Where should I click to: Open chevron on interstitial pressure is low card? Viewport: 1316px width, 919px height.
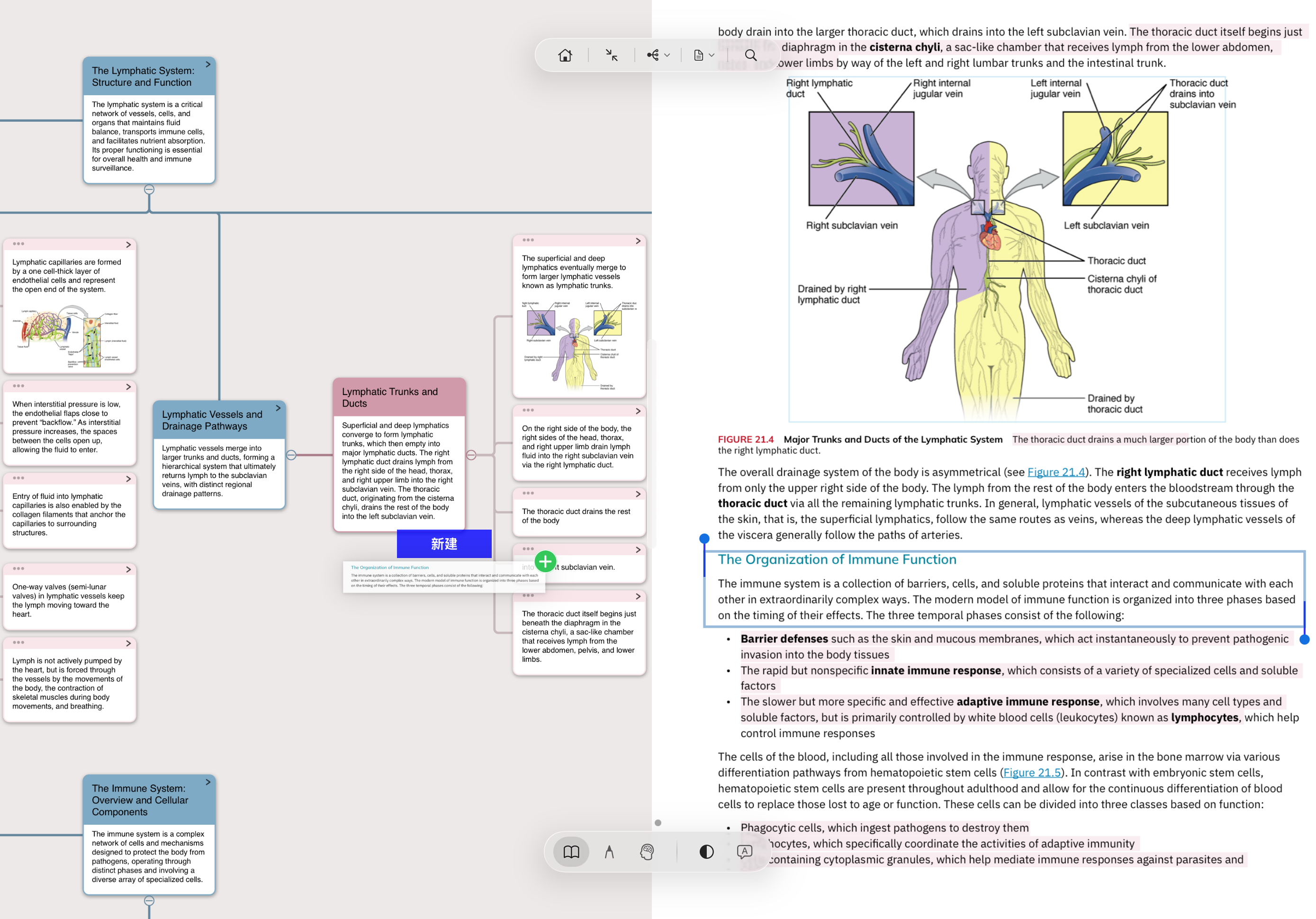click(128, 387)
